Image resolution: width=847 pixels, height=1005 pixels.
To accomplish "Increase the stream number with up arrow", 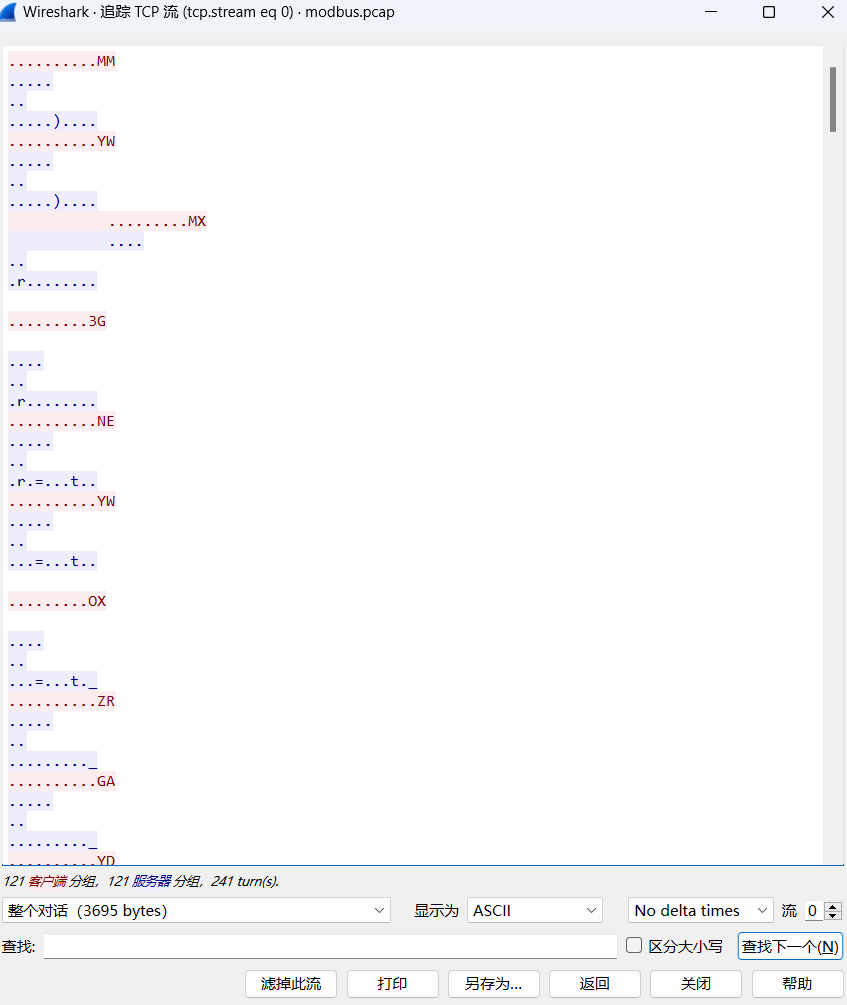I will coord(834,906).
